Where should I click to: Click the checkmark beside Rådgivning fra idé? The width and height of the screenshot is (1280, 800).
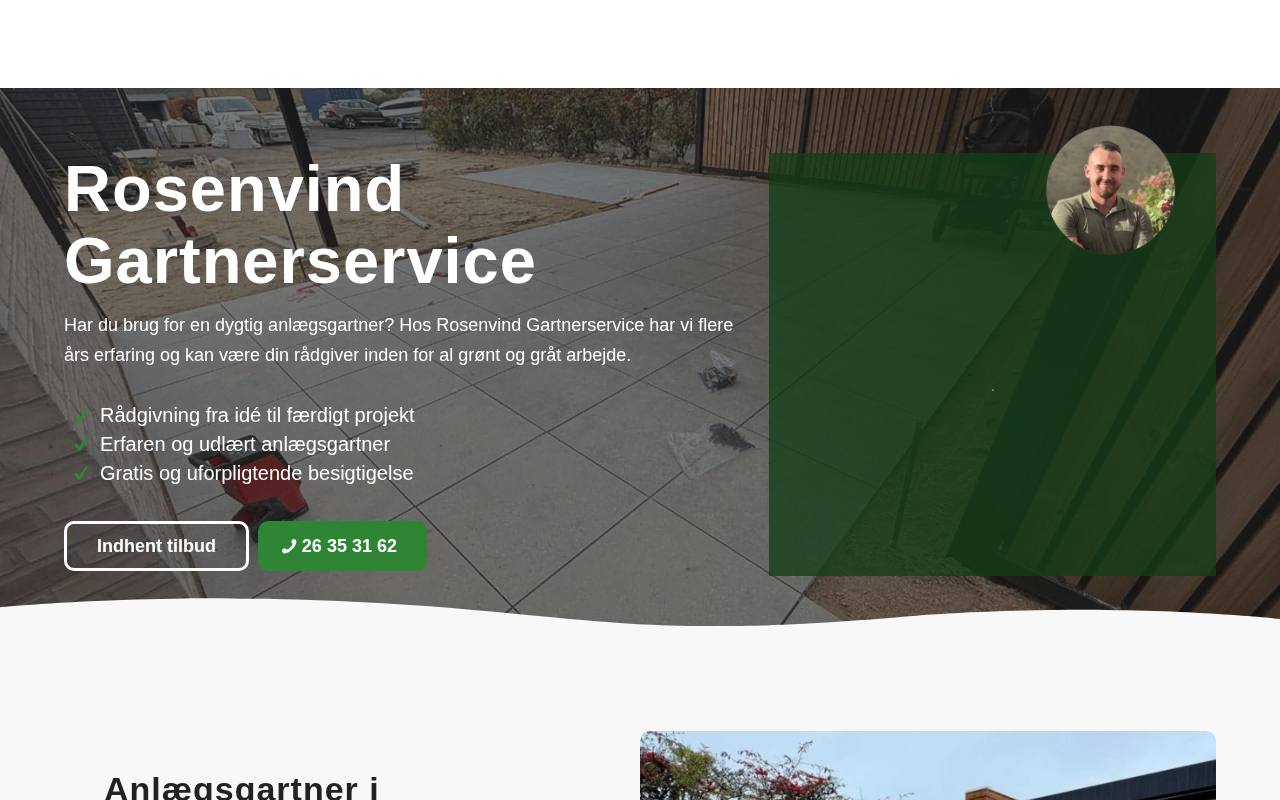[x=81, y=416]
